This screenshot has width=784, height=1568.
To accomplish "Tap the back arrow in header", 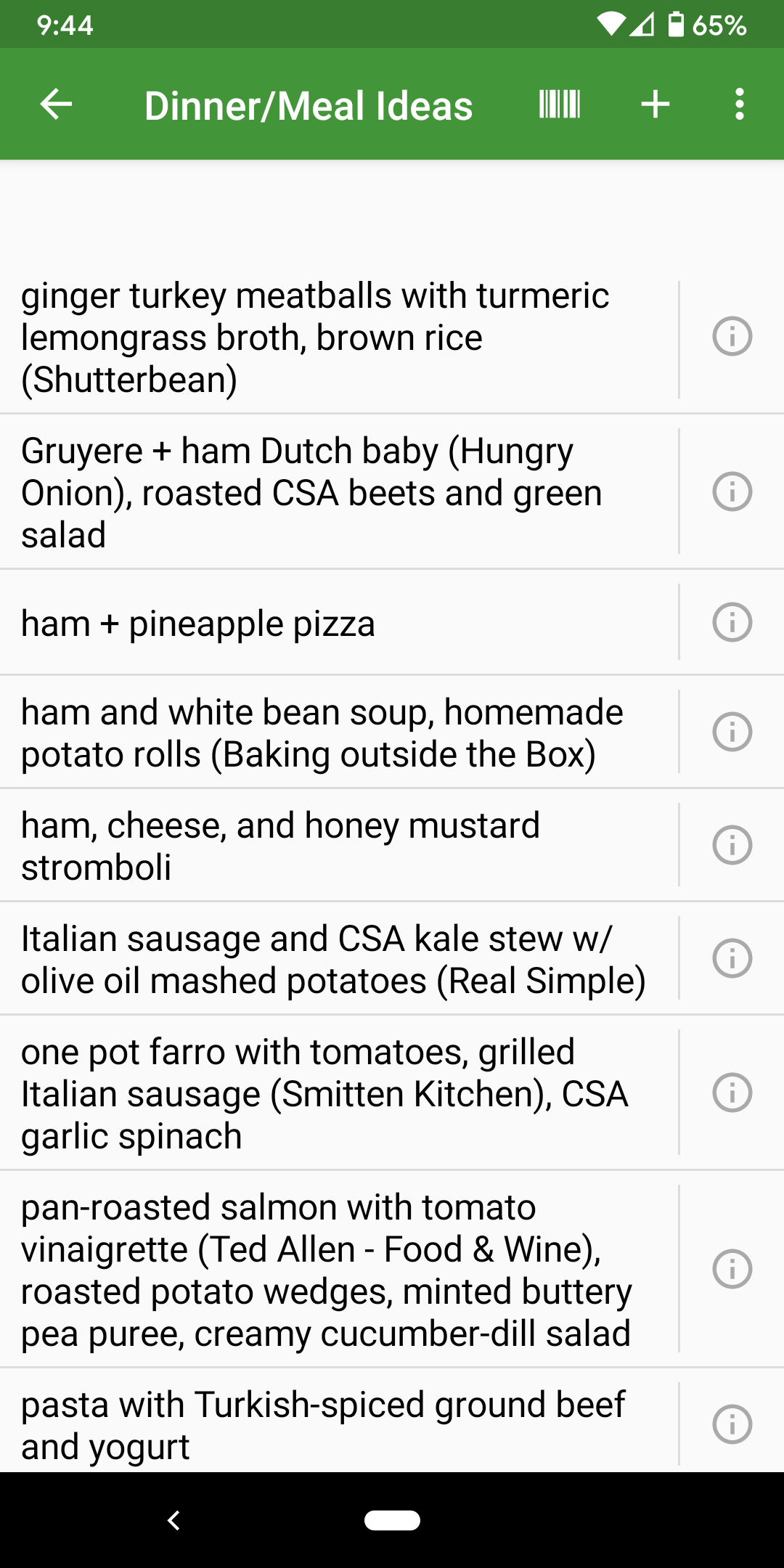I will point(56,105).
